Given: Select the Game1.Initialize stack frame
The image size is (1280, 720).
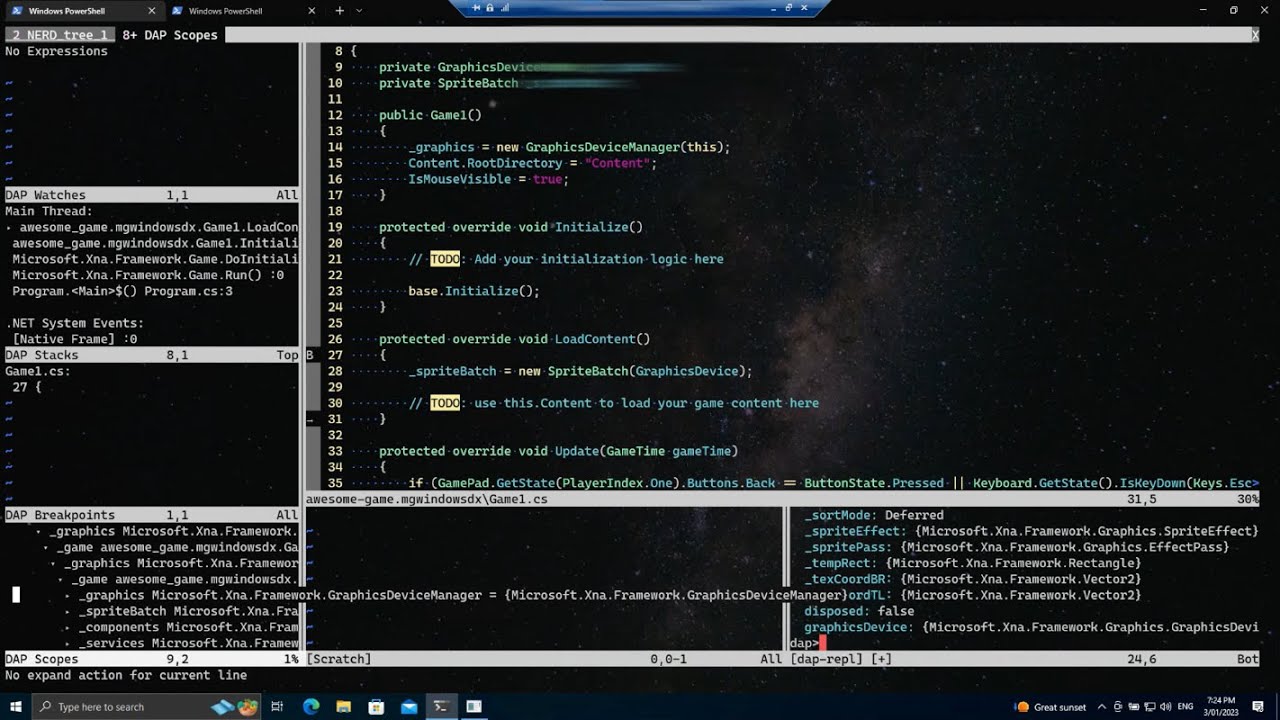Looking at the screenshot, I should [155, 243].
